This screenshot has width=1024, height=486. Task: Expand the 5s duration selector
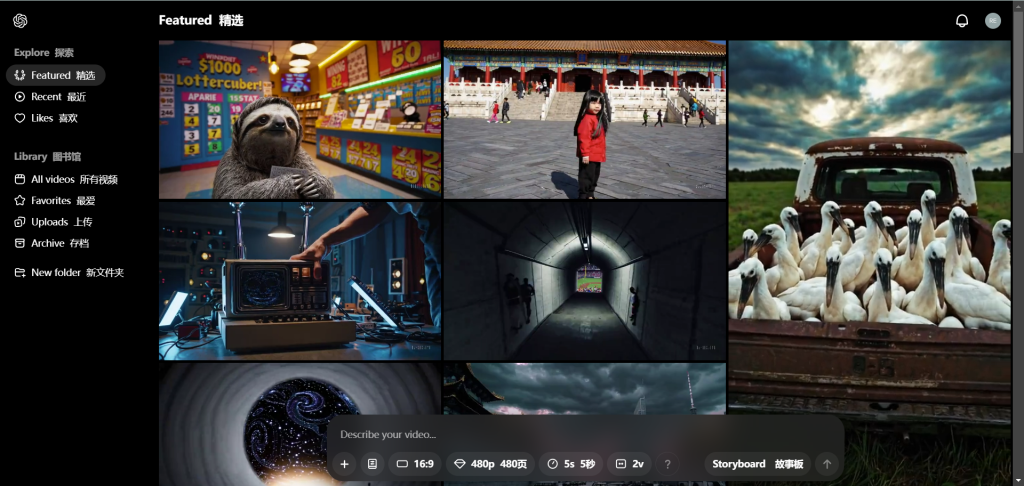[x=571, y=464]
